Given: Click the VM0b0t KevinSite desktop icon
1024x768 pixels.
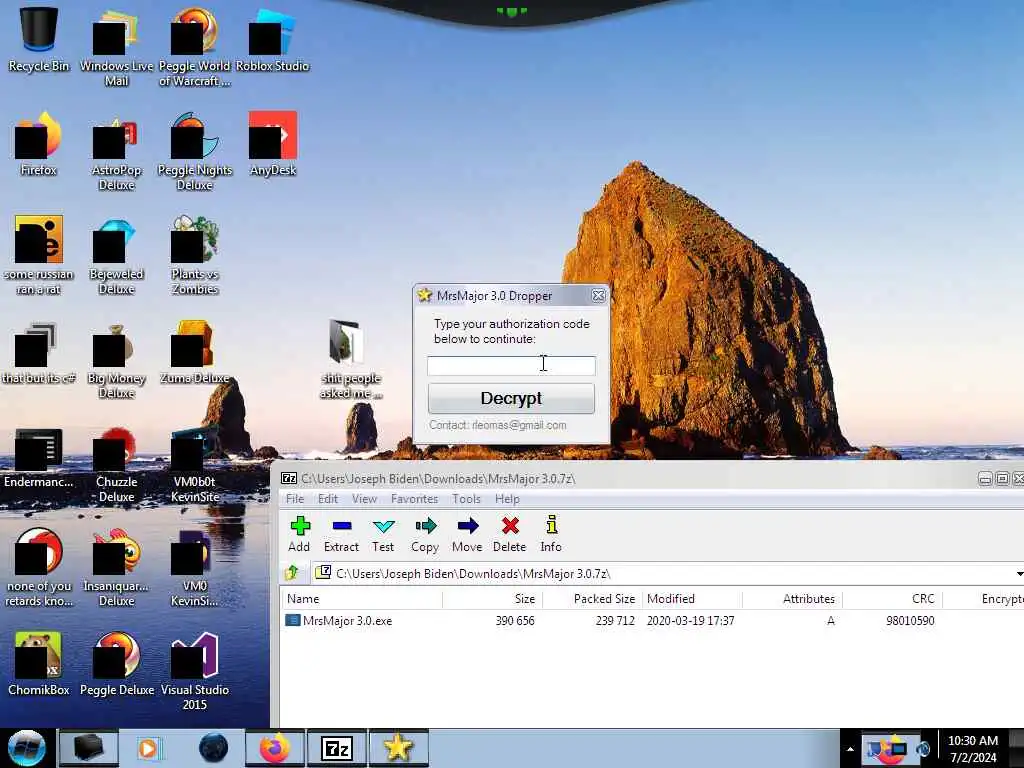Looking at the screenshot, I should point(195,464).
